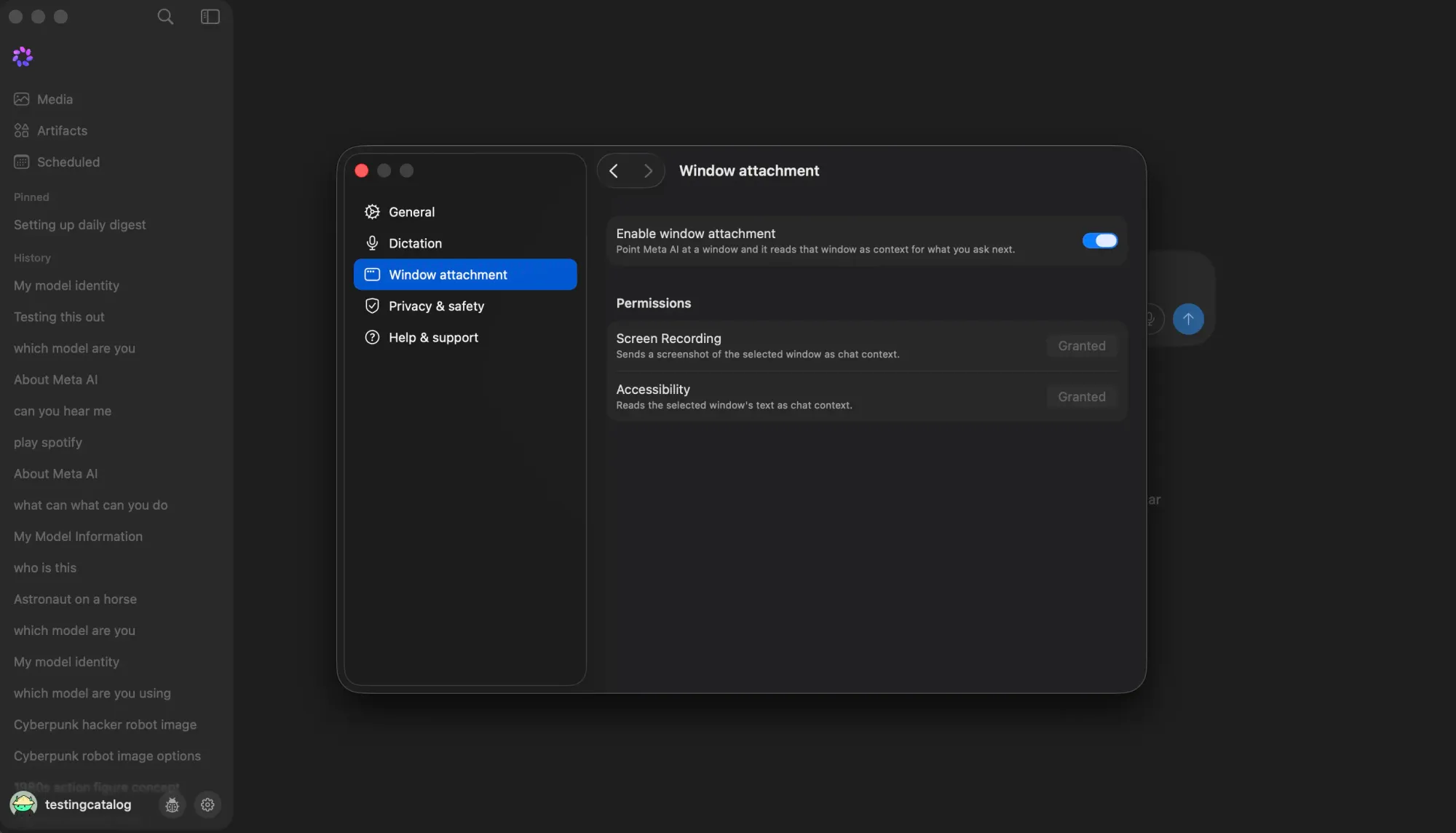This screenshot has height=833, width=1456.
Task: Go forward with the right chevron
Action: (x=648, y=171)
